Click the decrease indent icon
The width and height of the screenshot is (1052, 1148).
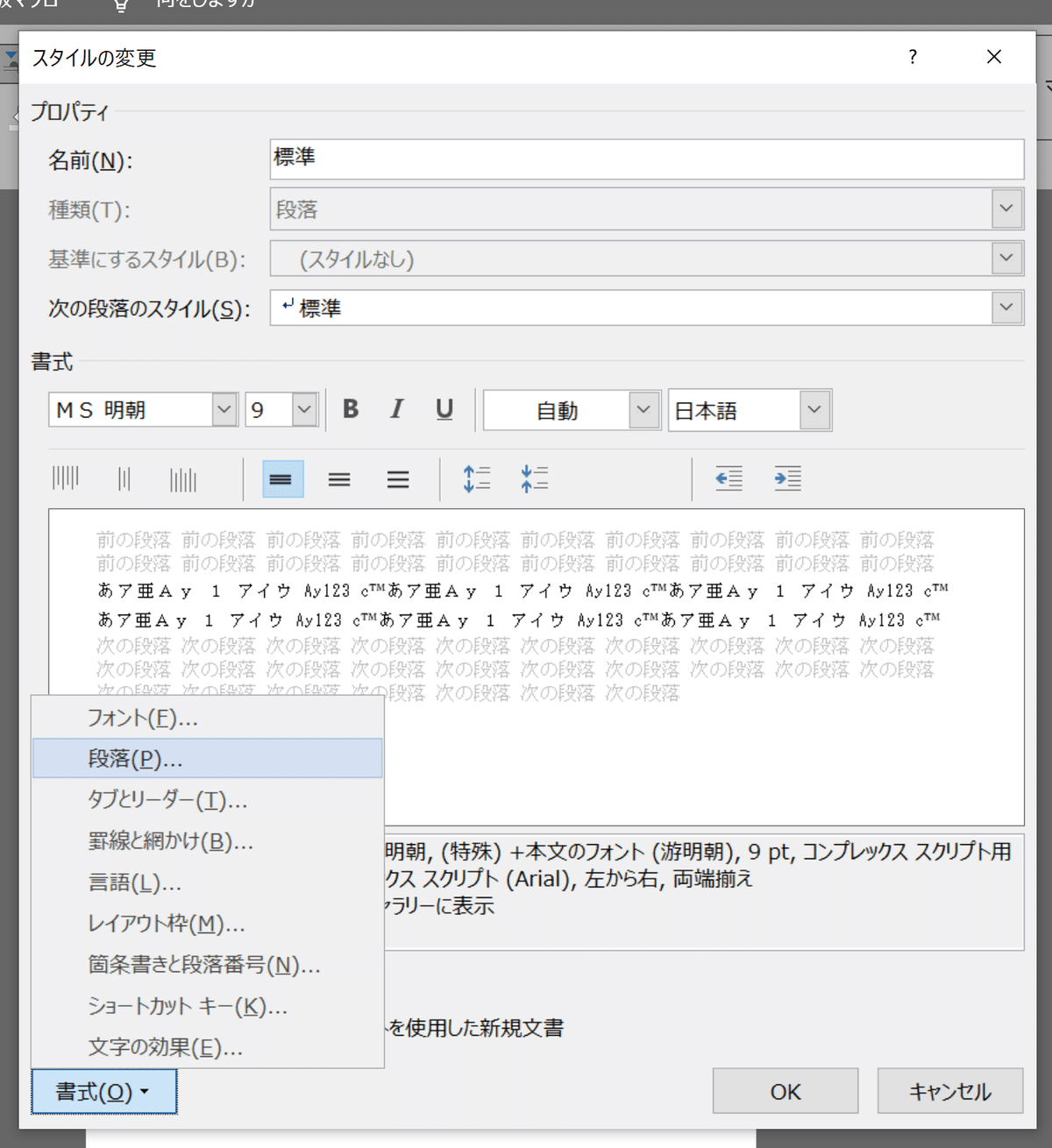coord(728,478)
